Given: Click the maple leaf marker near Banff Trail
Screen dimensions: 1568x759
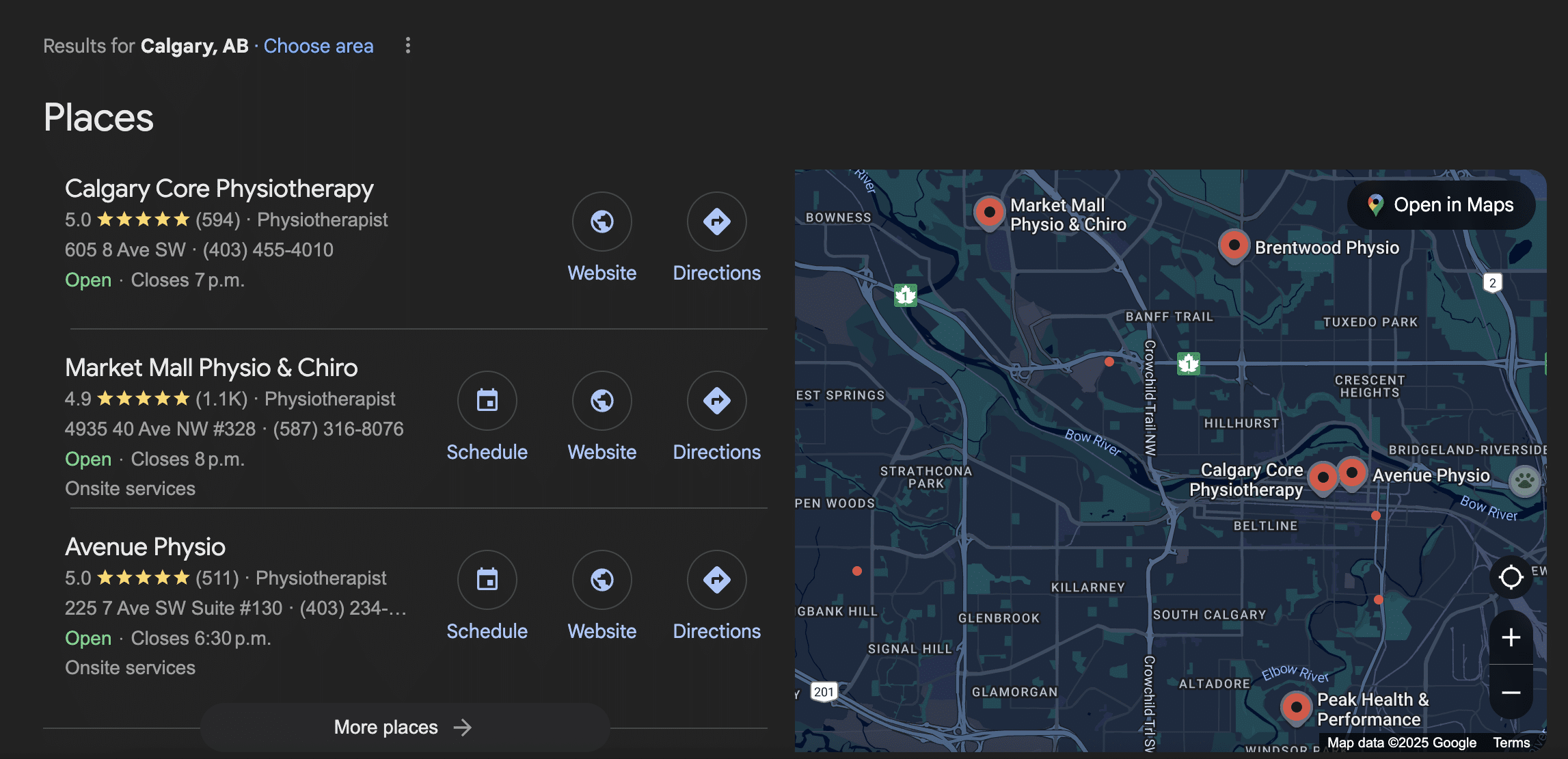Looking at the screenshot, I should pos(1189,364).
